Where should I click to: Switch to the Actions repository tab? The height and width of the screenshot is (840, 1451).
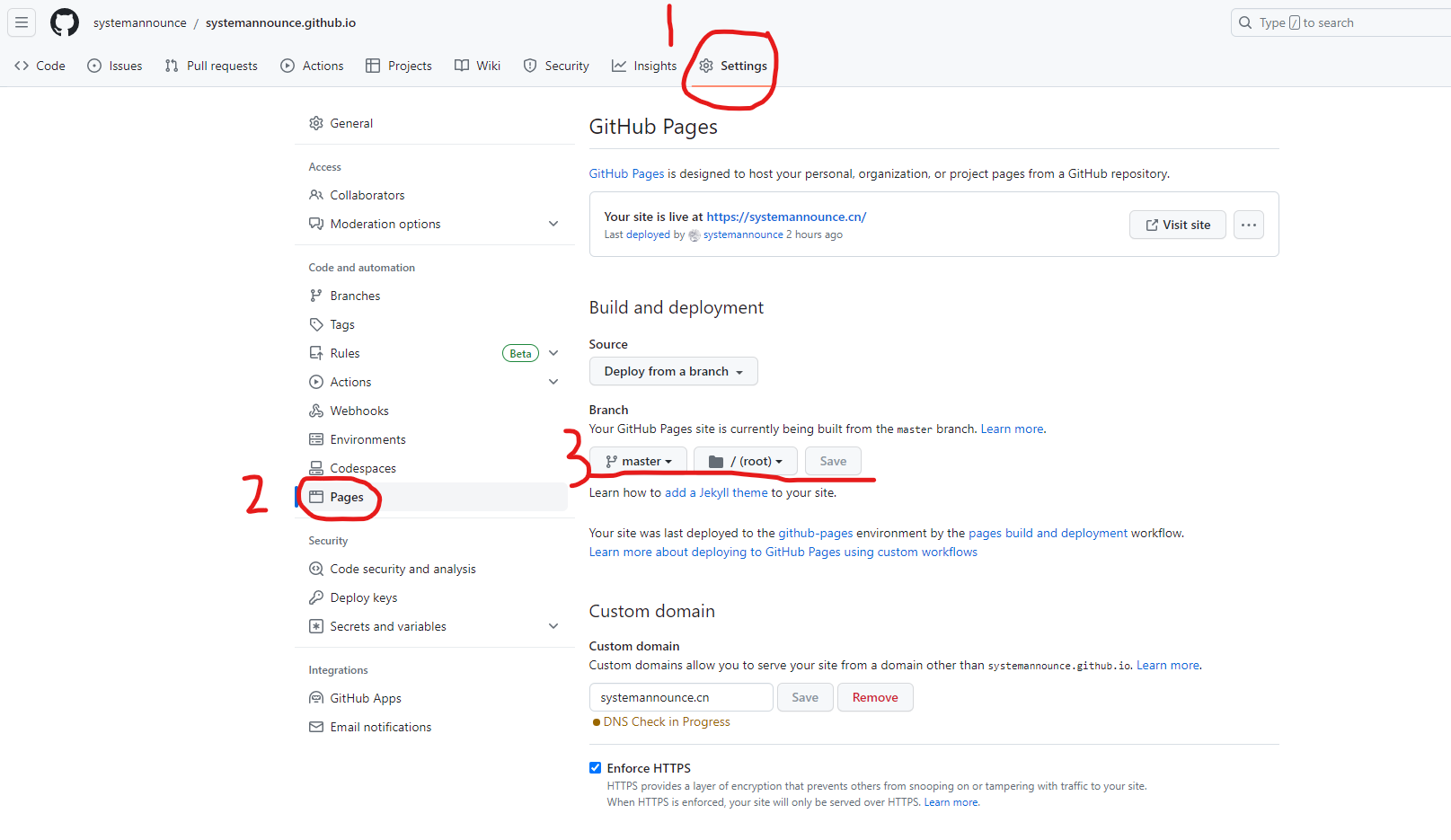pyautogui.click(x=312, y=66)
